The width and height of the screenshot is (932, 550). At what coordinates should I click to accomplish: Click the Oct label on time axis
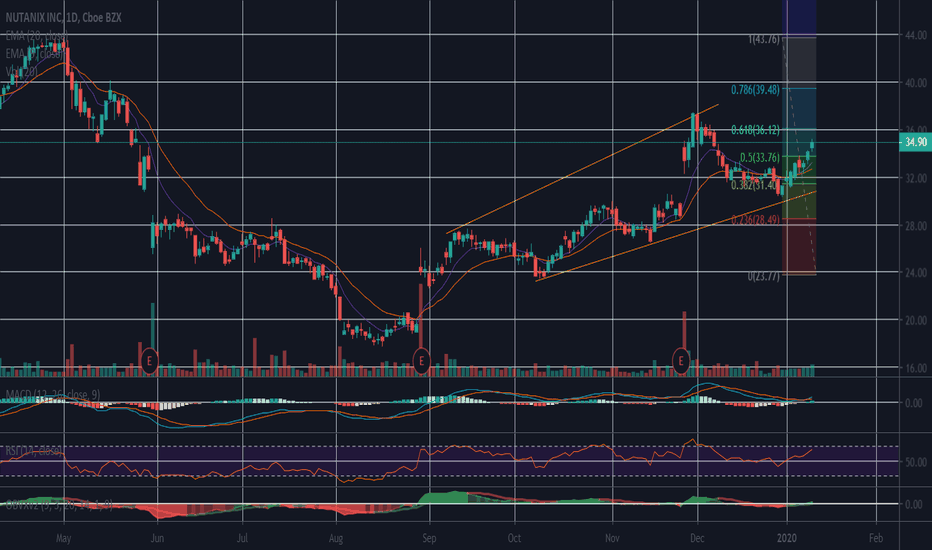514,538
